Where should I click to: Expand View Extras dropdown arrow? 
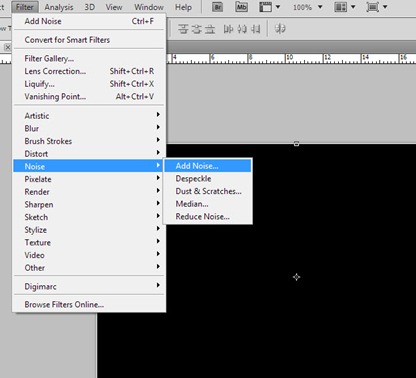tap(278, 7)
